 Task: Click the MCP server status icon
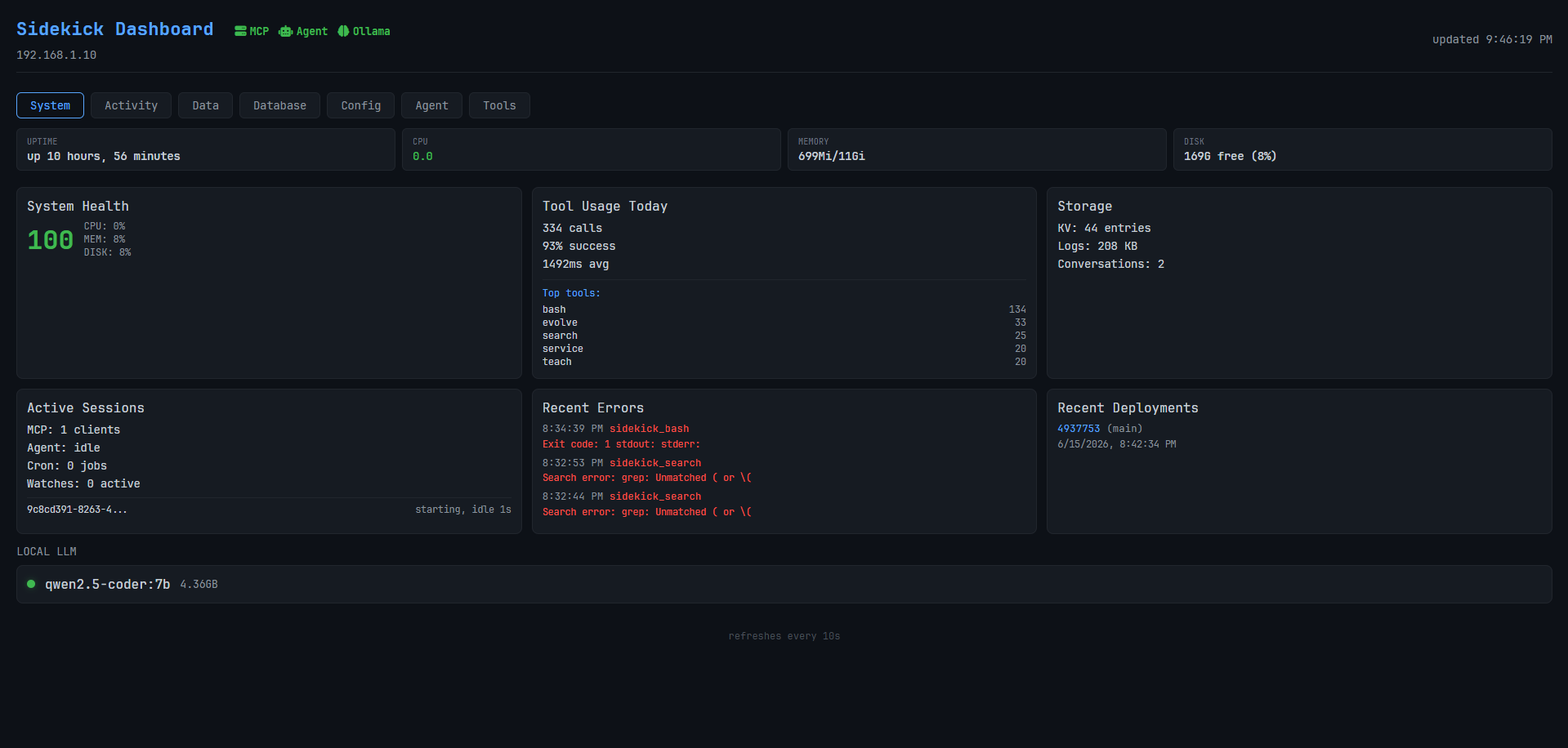240,31
